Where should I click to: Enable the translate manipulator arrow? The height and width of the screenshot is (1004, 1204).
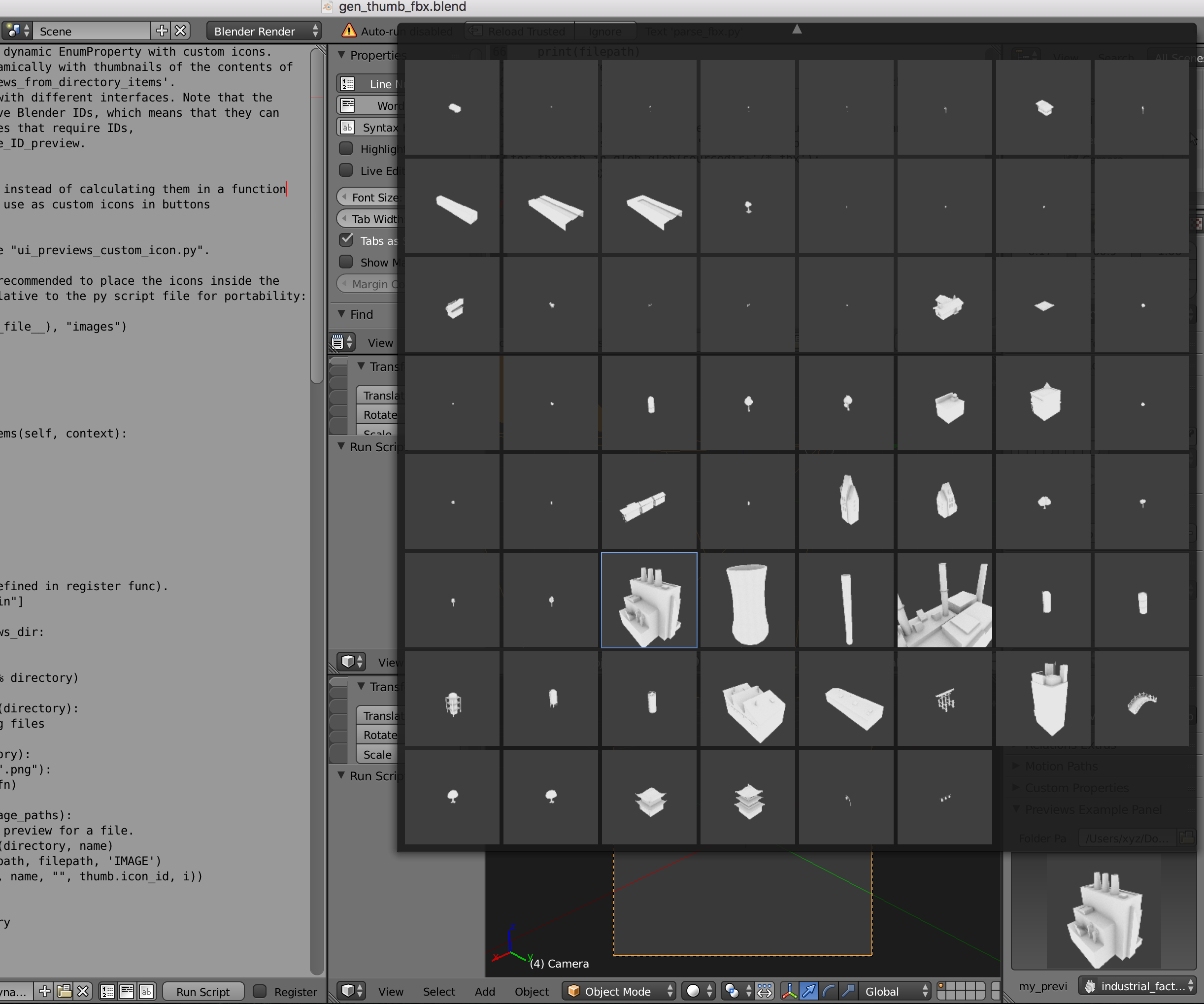[809, 991]
